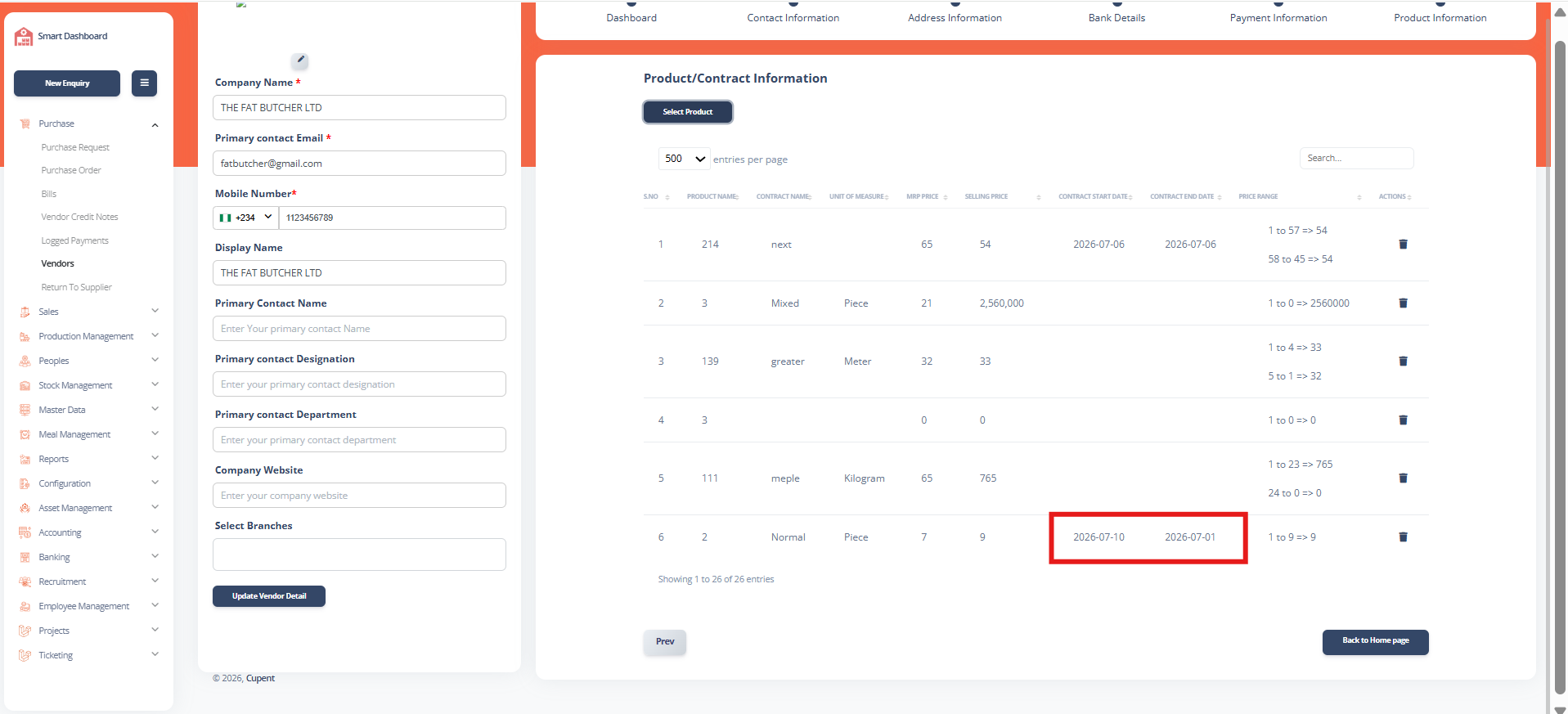Viewport: 1568px width, 714px height.
Task: Click the Purchase cart icon in sidebar
Action: (25, 123)
